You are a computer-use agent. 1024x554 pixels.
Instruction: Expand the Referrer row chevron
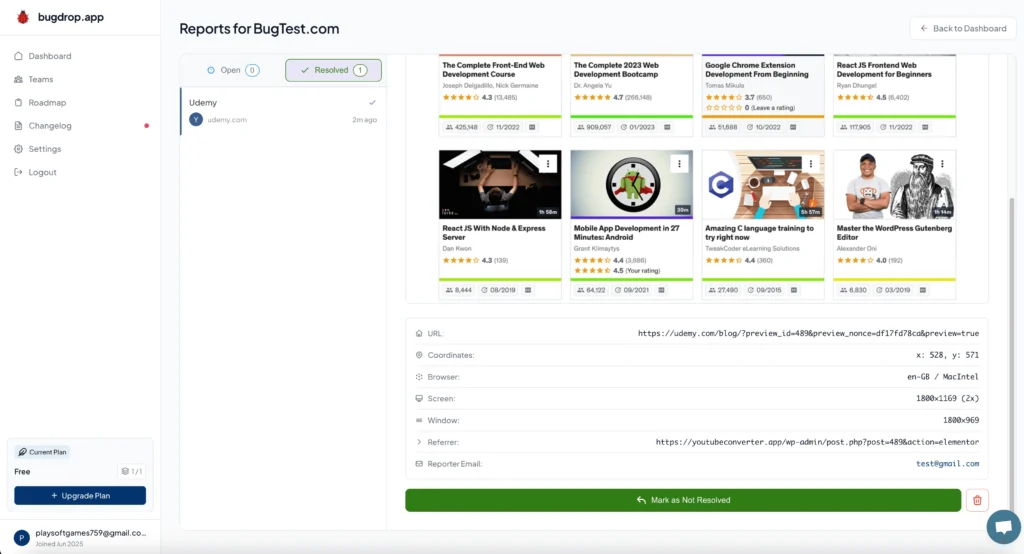(x=419, y=442)
